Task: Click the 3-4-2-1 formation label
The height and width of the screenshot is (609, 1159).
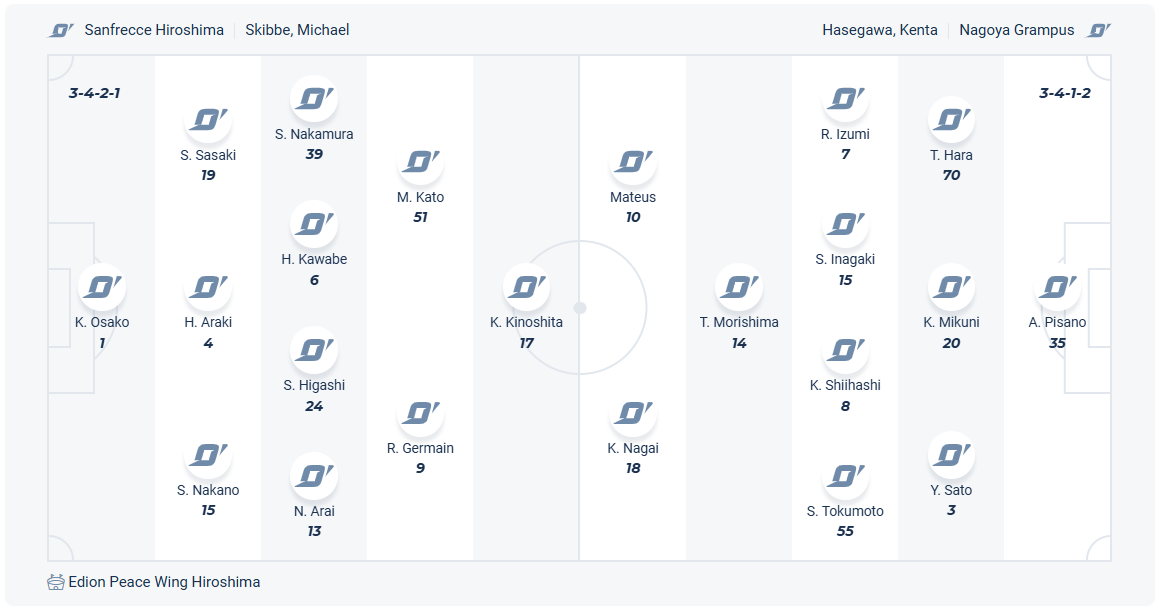Action: click(x=95, y=93)
